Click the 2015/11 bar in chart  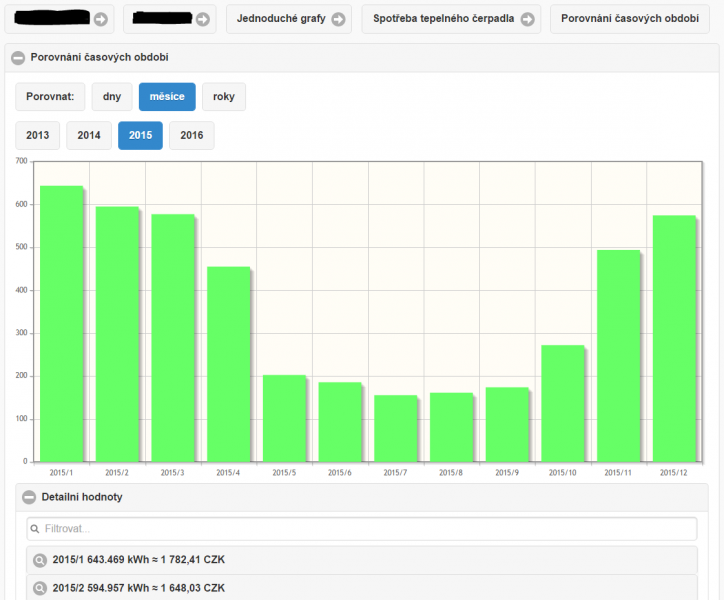pyautogui.click(x=619, y=356)
